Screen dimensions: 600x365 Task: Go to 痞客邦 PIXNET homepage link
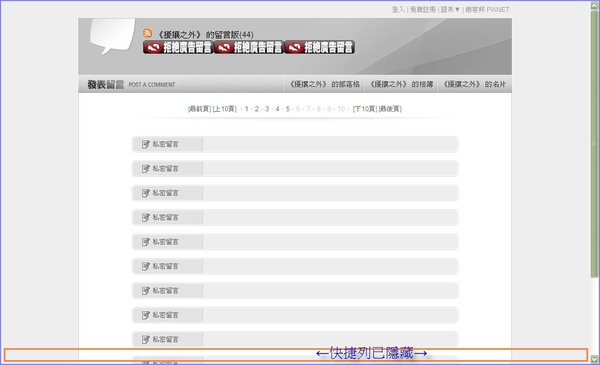(x=487, y=10)
